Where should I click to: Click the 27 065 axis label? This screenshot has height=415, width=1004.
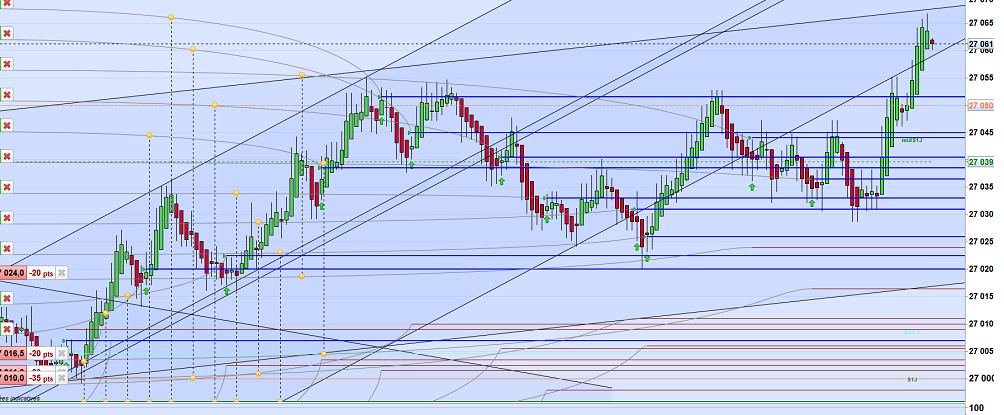point(982,23)
